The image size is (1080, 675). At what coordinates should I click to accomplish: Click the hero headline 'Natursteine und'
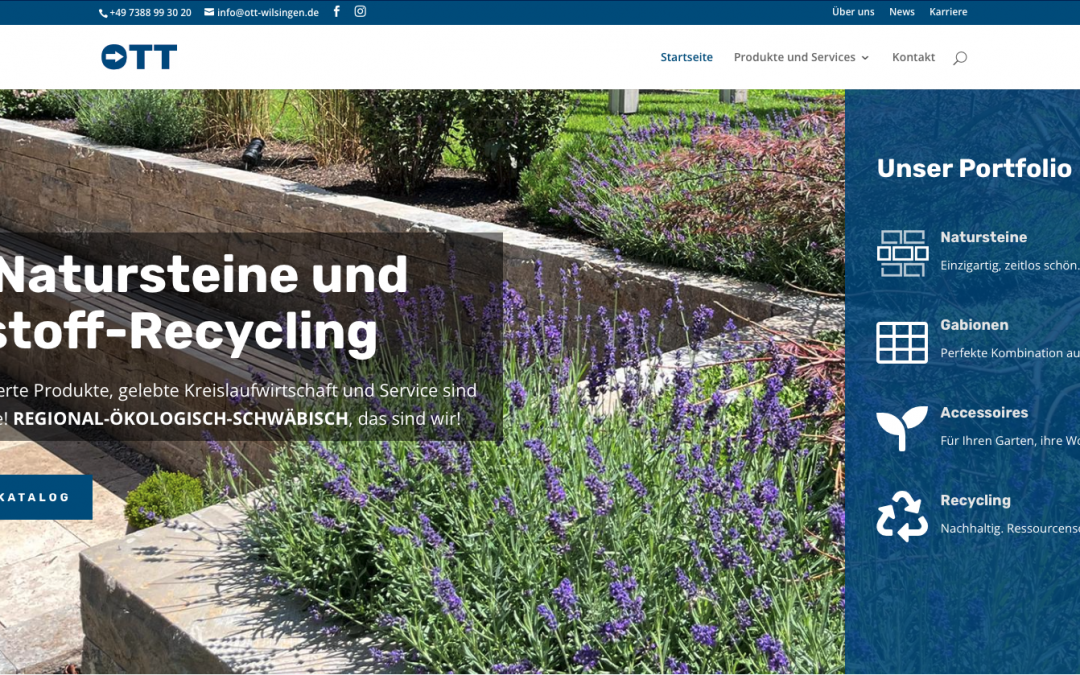pyautogui.click(x=202, y=274)
